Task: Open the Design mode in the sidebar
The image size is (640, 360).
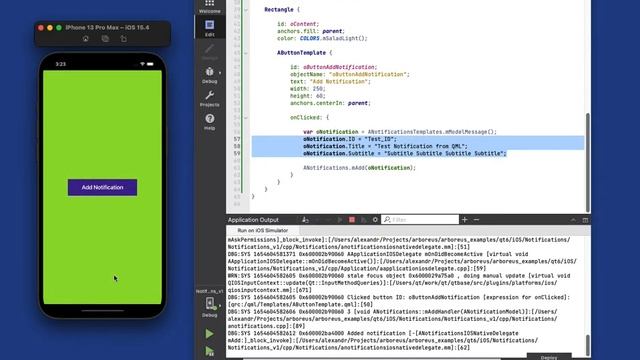Action: [209, 52]
